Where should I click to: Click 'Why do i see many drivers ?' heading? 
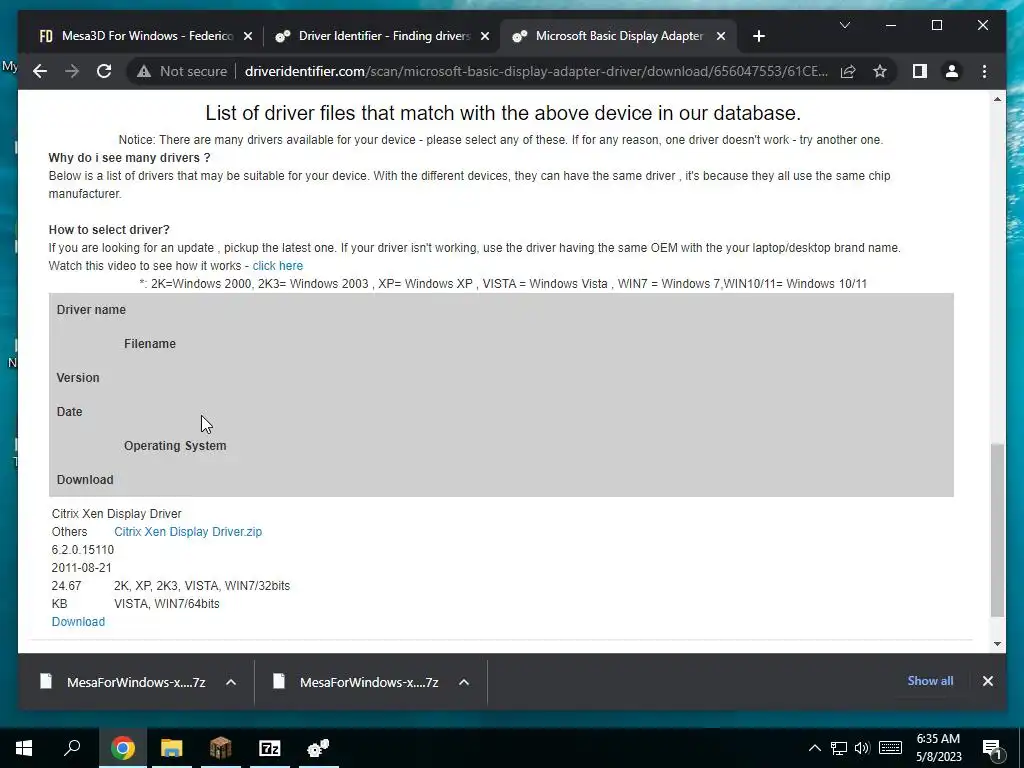129,158
